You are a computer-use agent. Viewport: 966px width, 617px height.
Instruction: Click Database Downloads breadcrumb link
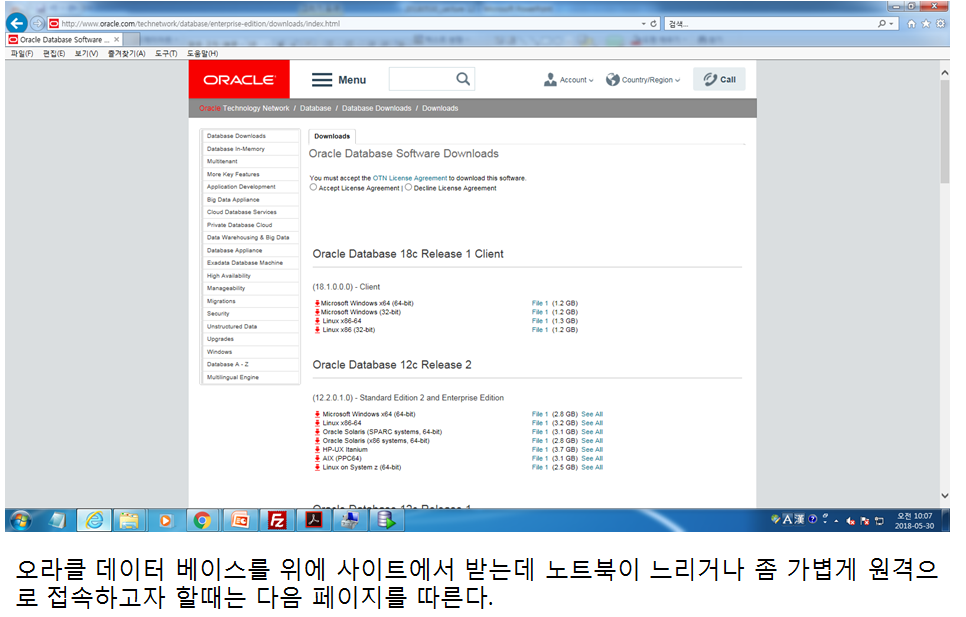376,108
